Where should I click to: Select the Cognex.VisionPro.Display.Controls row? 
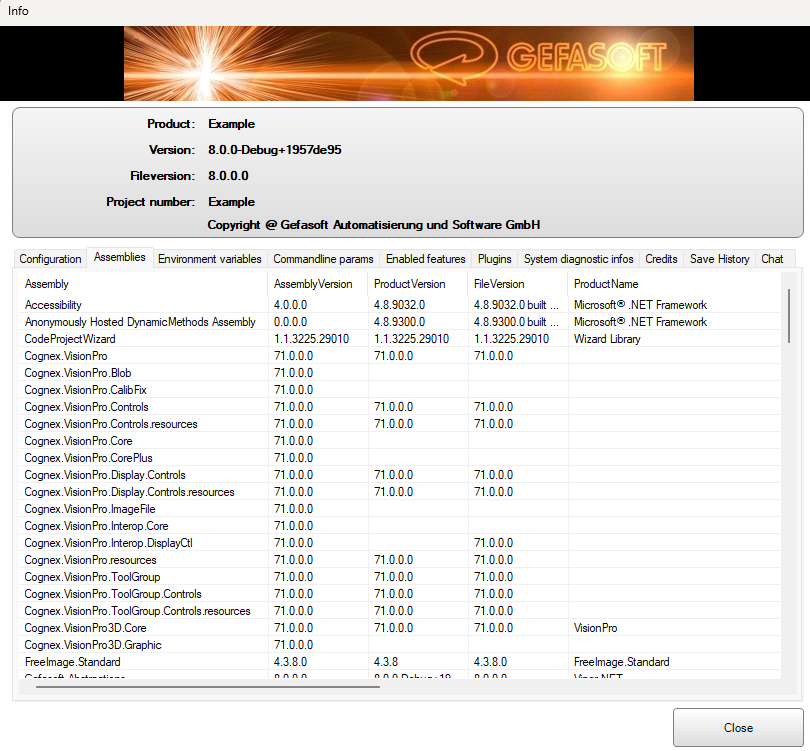400,475
